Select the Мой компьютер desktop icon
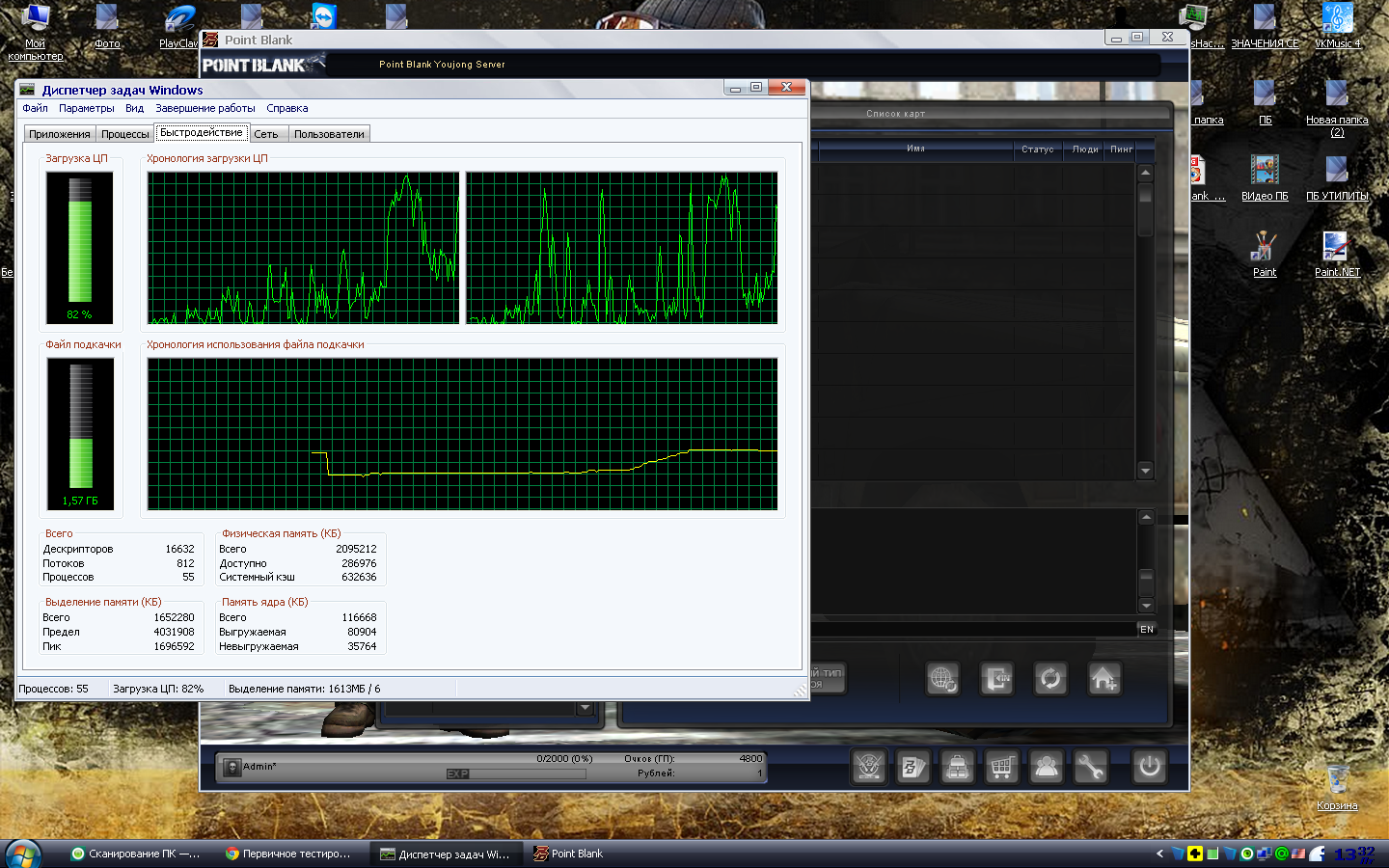 [36, 32]
